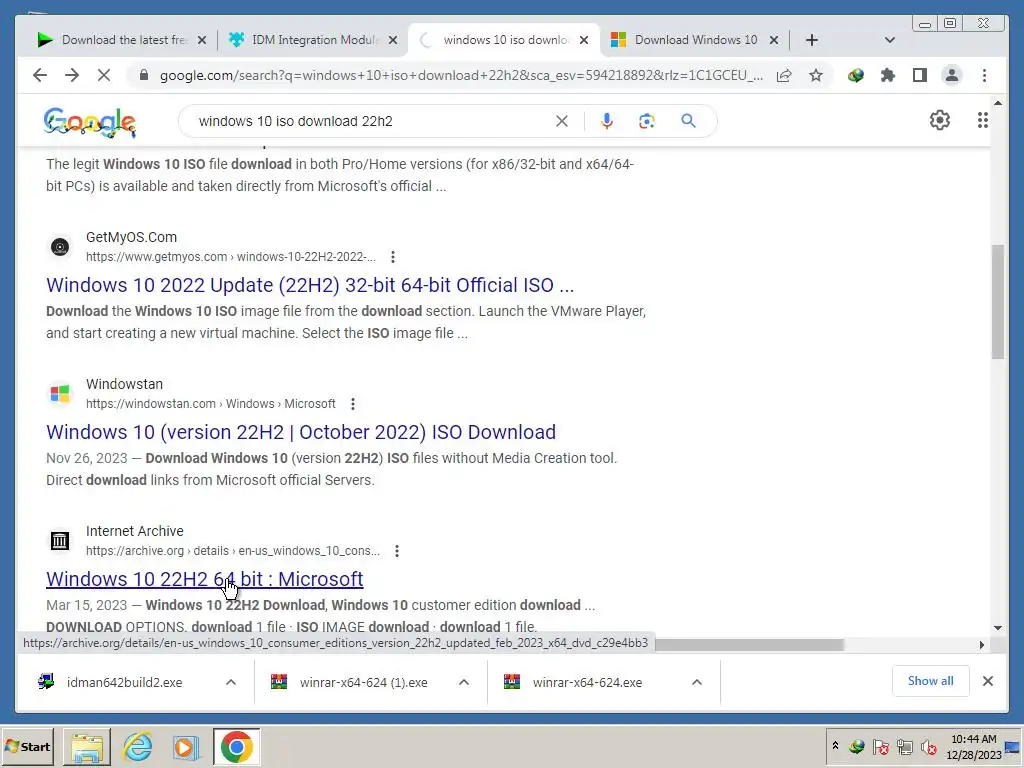The height and width of the screenshot is (768, 1024).
Task: Open more options for Internet Archive result
Action: click(397, 551)
